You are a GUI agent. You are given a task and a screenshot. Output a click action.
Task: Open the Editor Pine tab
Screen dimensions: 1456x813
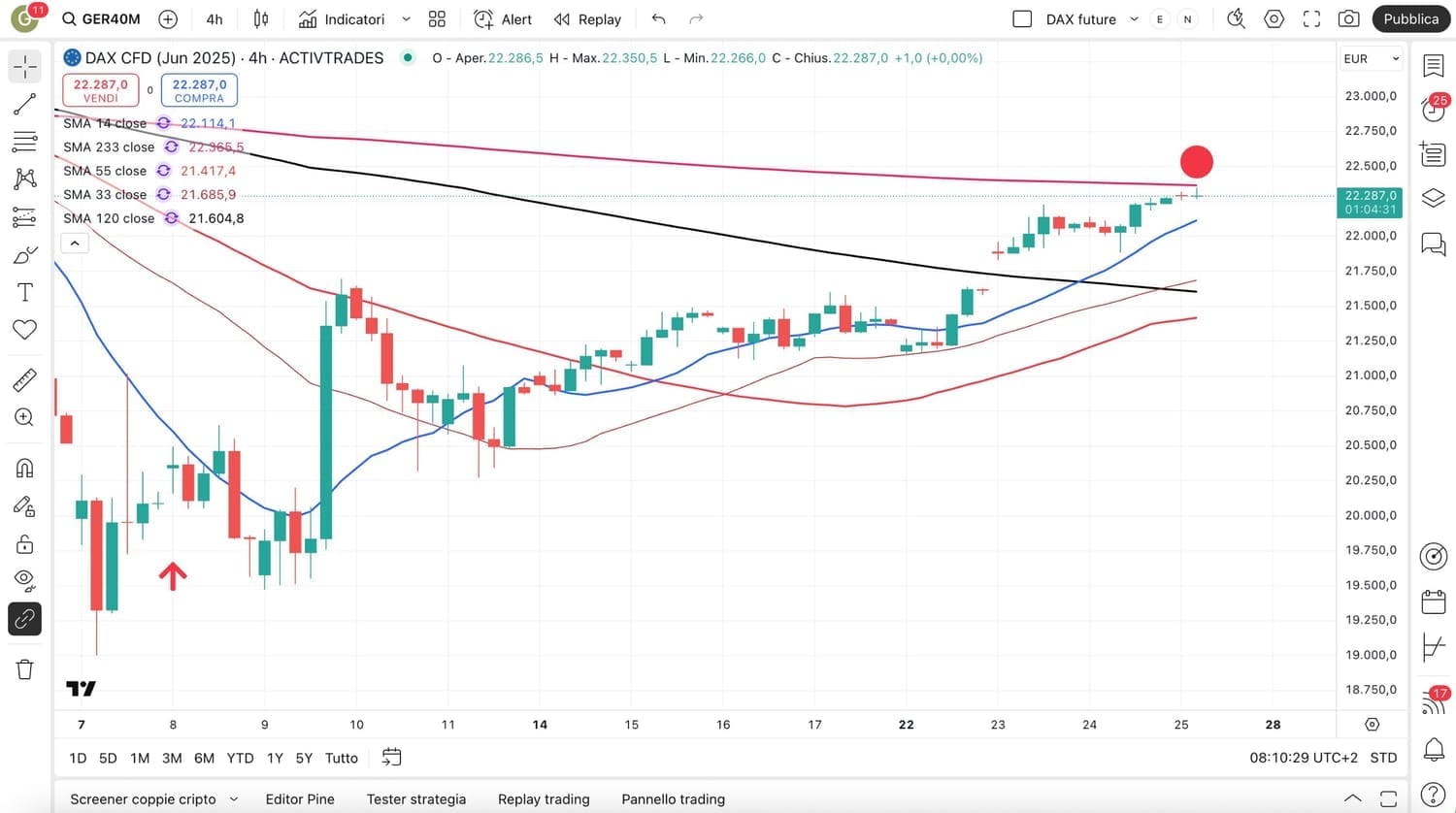pyautogui.click(x=300, y=798)
